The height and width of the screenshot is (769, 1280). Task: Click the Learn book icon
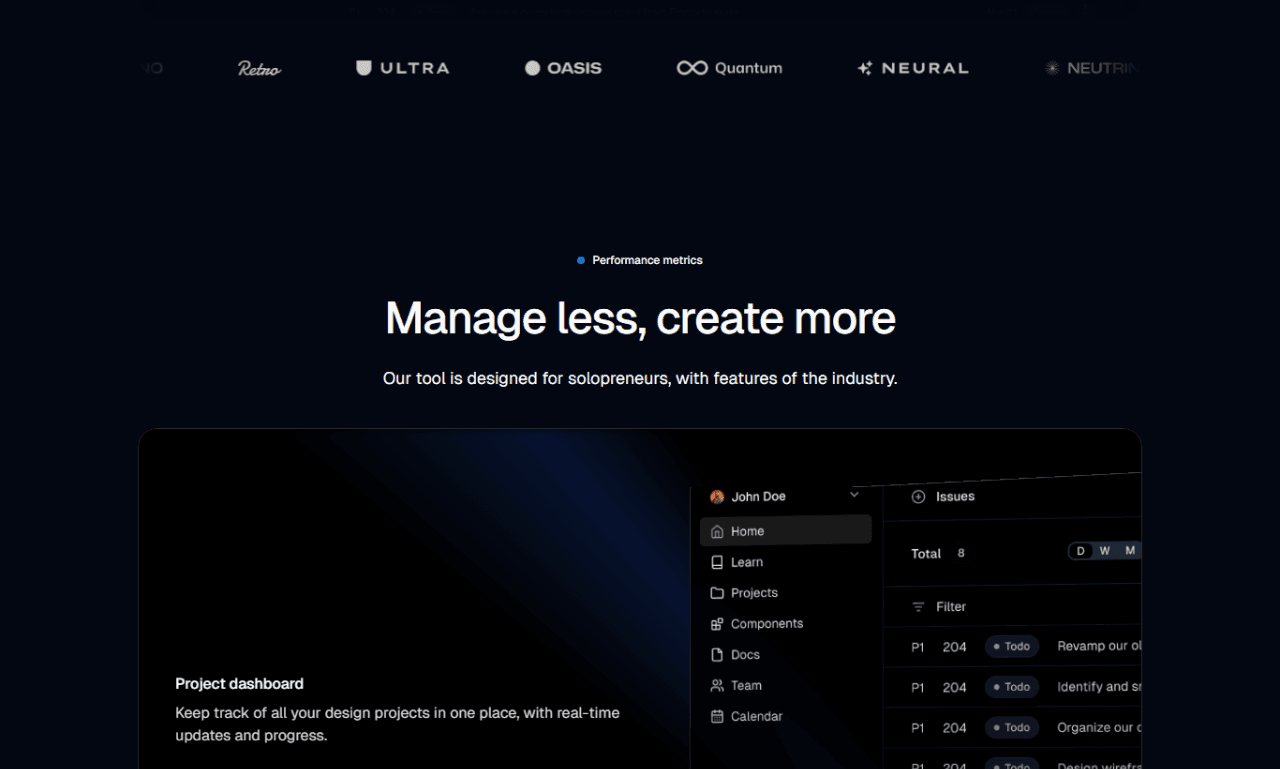click(x=717, y=563)
